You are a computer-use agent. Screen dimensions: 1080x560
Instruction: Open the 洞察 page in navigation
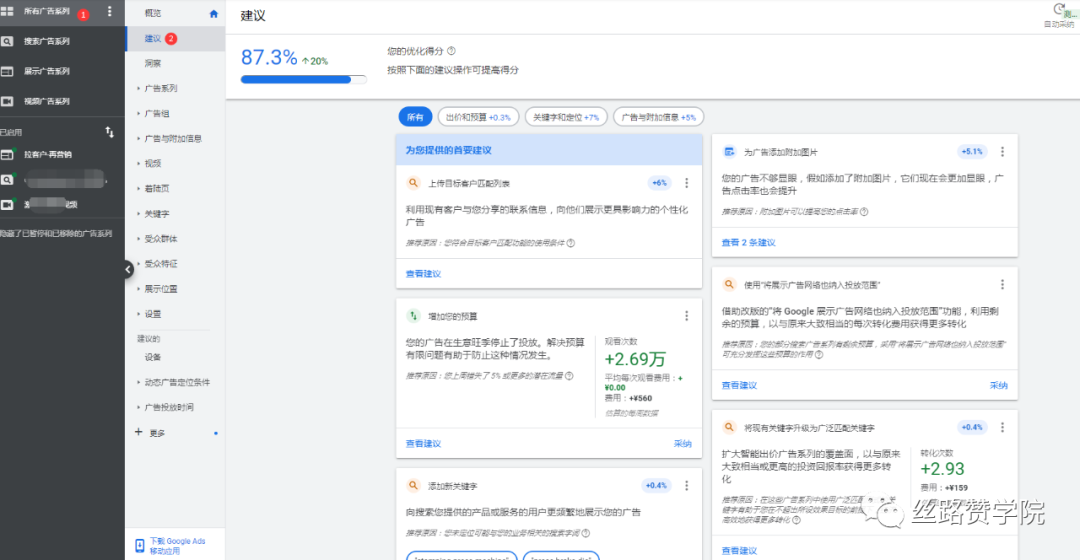pyautogui.click(x=153, y=63)
